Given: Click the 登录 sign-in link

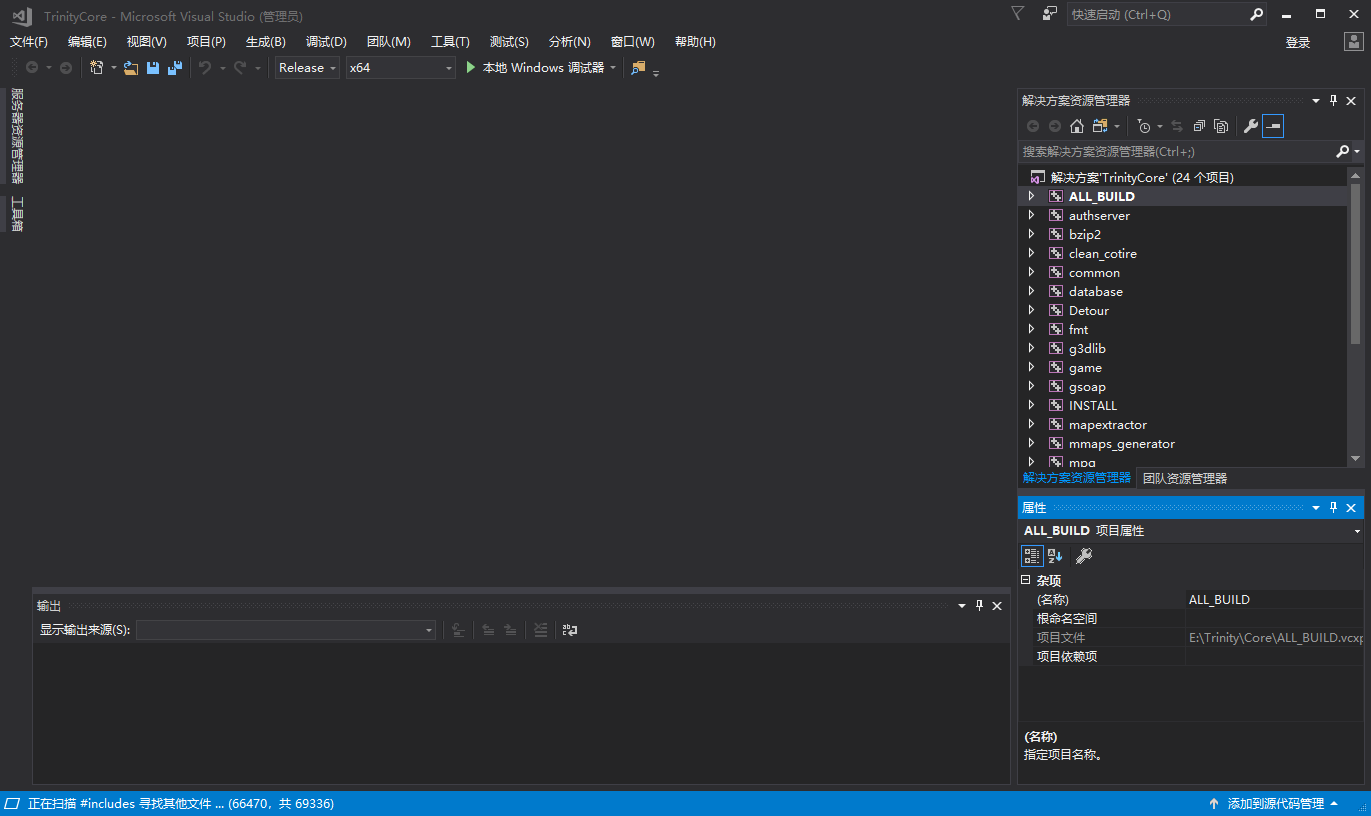Looking at the screenshot, I should 1298,43.
